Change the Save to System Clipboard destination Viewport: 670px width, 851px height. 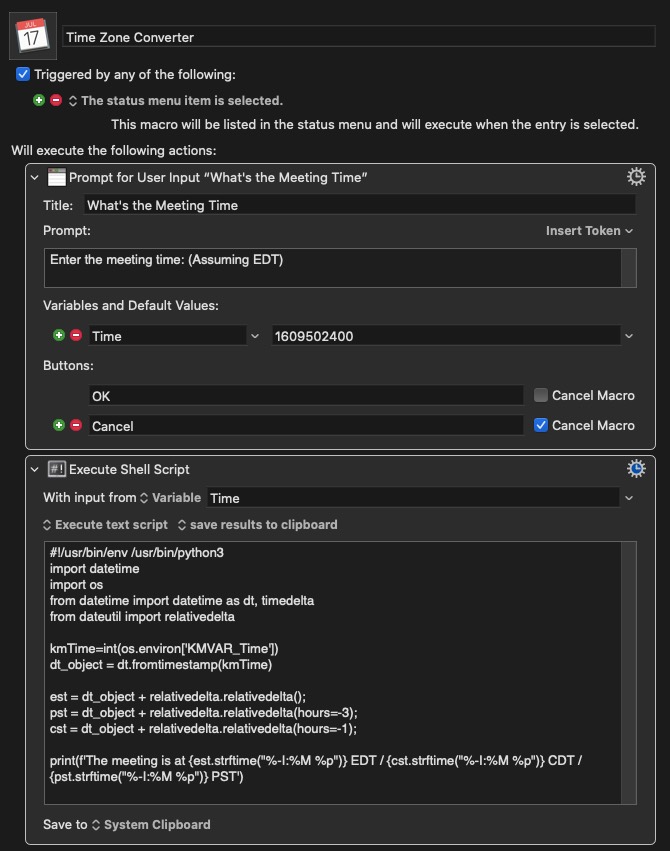coord(151,824)
